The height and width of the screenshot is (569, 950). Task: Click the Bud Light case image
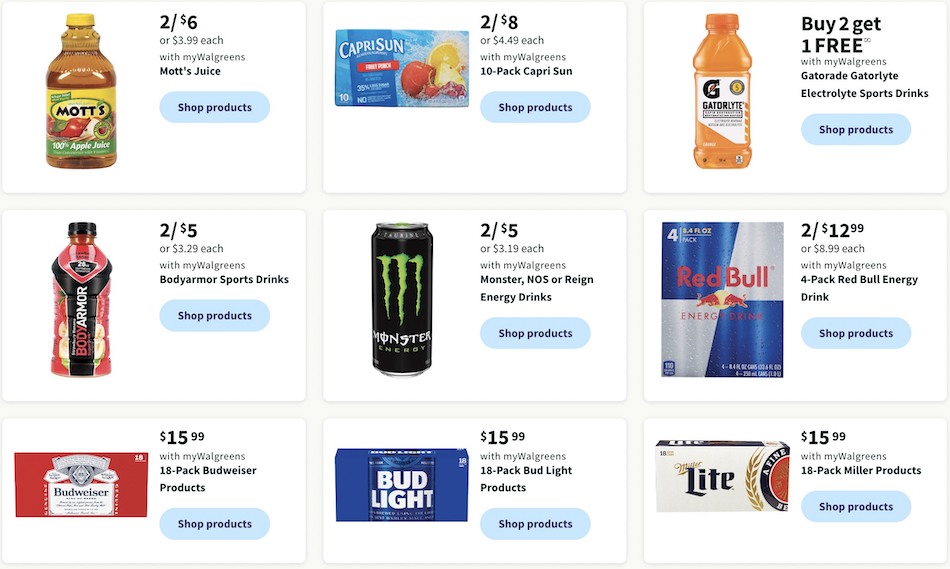click(402, 485)
